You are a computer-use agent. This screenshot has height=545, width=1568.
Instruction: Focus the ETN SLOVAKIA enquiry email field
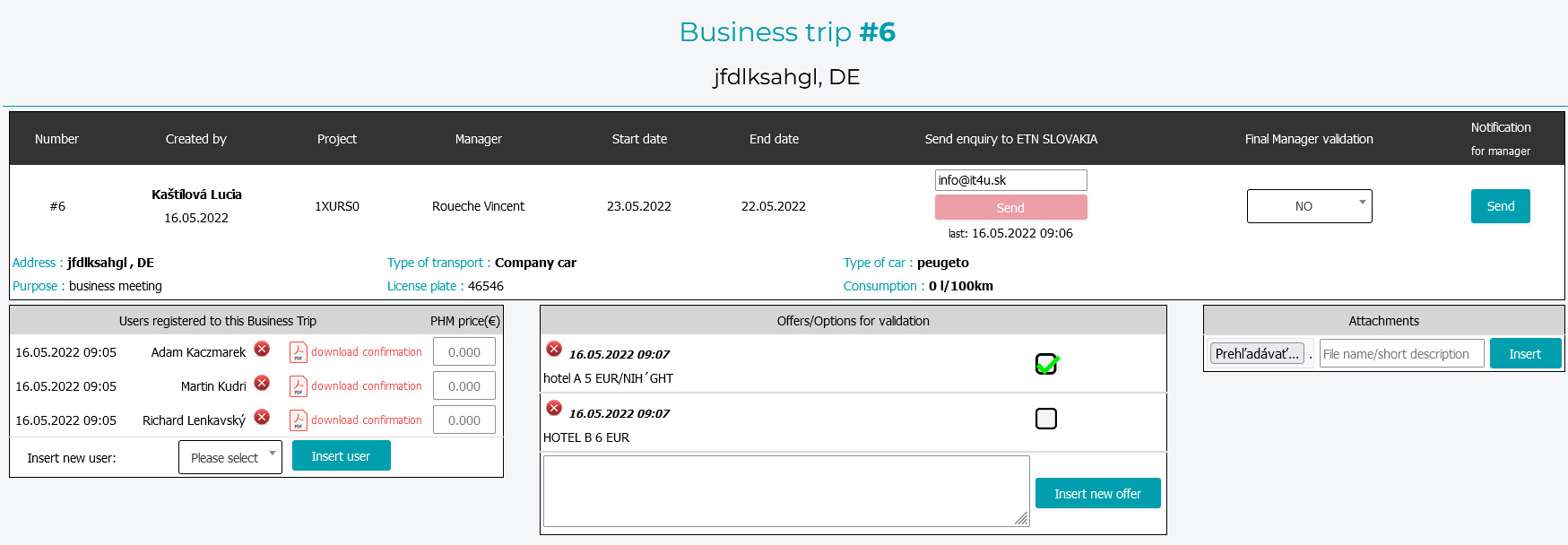1010,180
